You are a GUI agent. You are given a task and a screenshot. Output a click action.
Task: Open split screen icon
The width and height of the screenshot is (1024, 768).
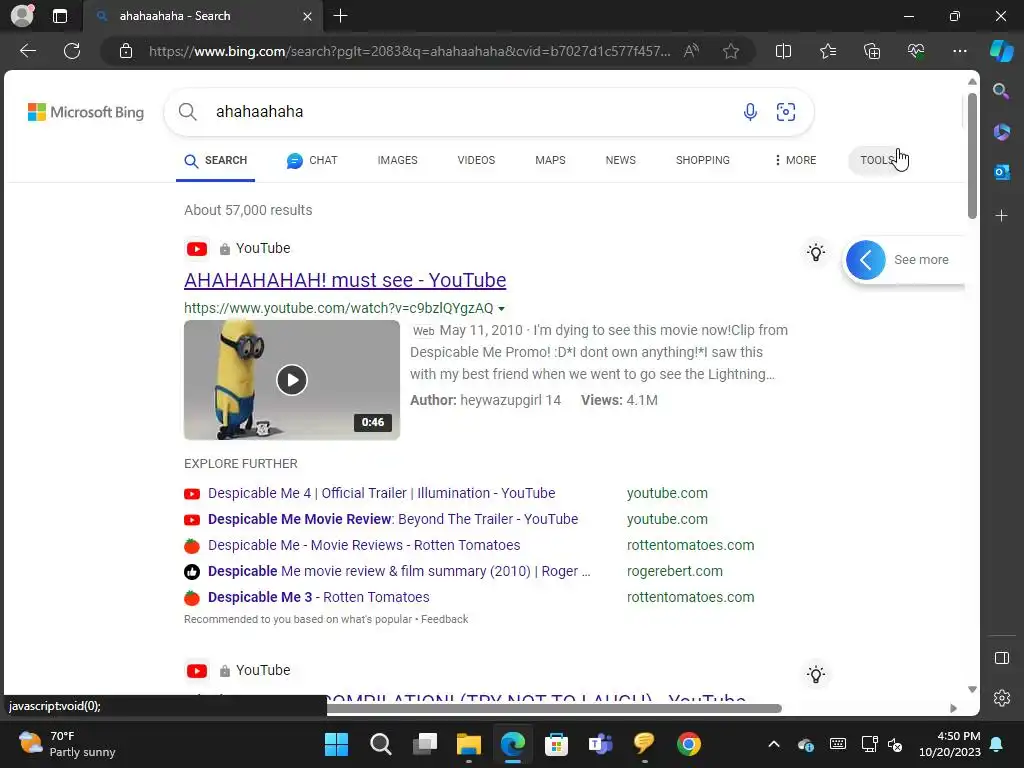[783, 51]
